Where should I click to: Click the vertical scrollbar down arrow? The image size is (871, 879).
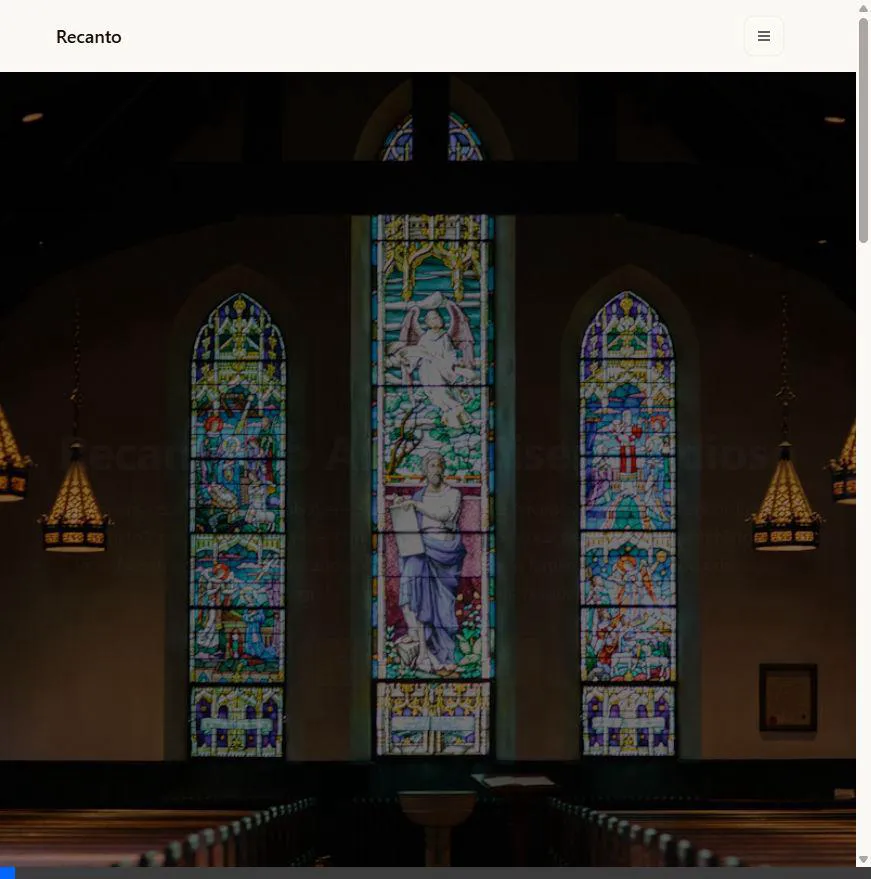pyautogui.click(x=864, y=859)
